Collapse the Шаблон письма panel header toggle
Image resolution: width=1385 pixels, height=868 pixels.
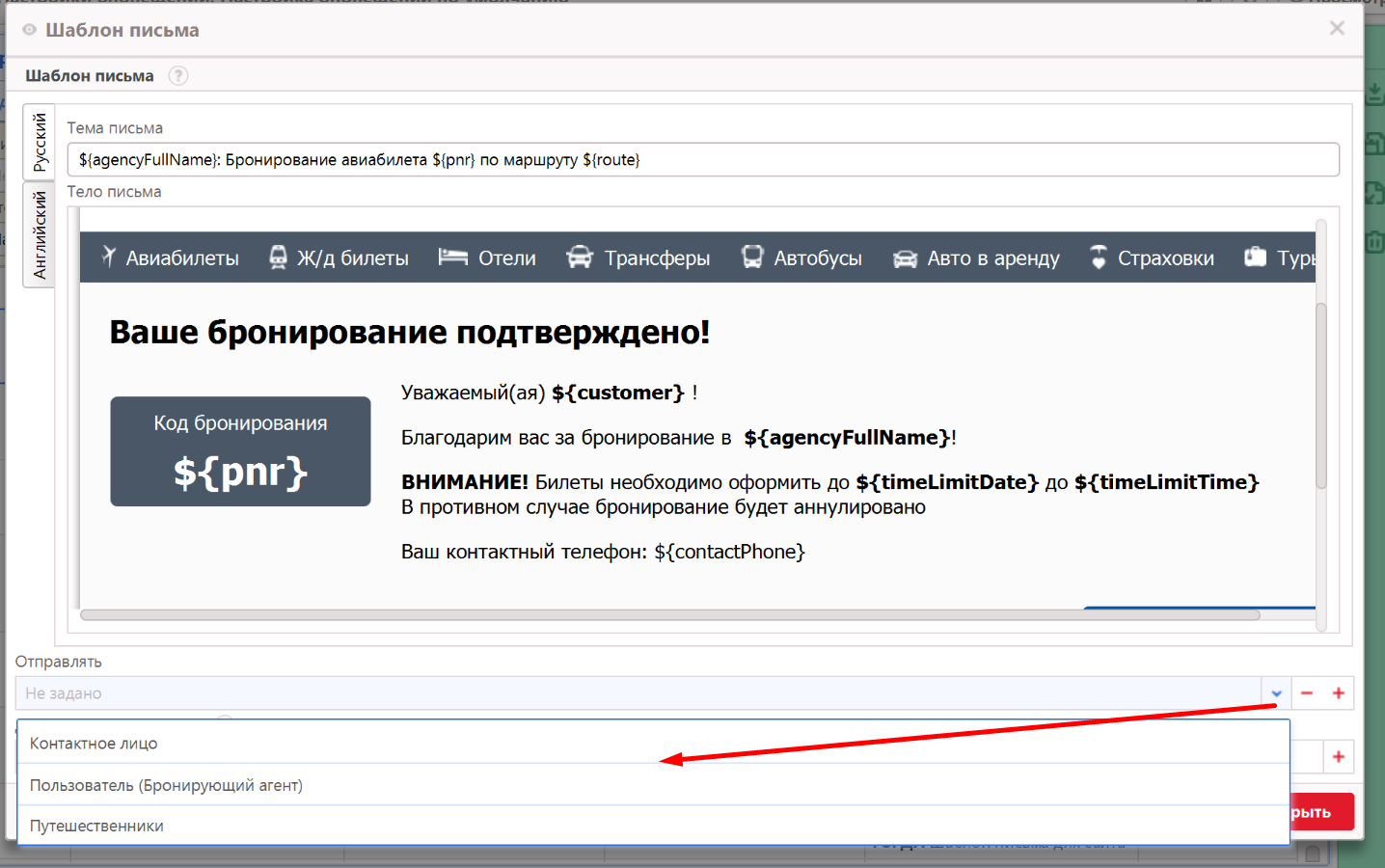[29, 30]
